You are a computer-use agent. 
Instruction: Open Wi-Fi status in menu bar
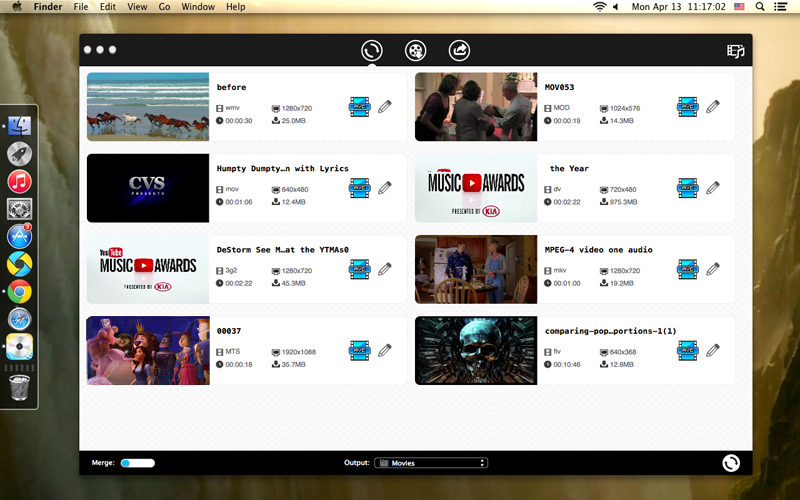pos(599,7)
